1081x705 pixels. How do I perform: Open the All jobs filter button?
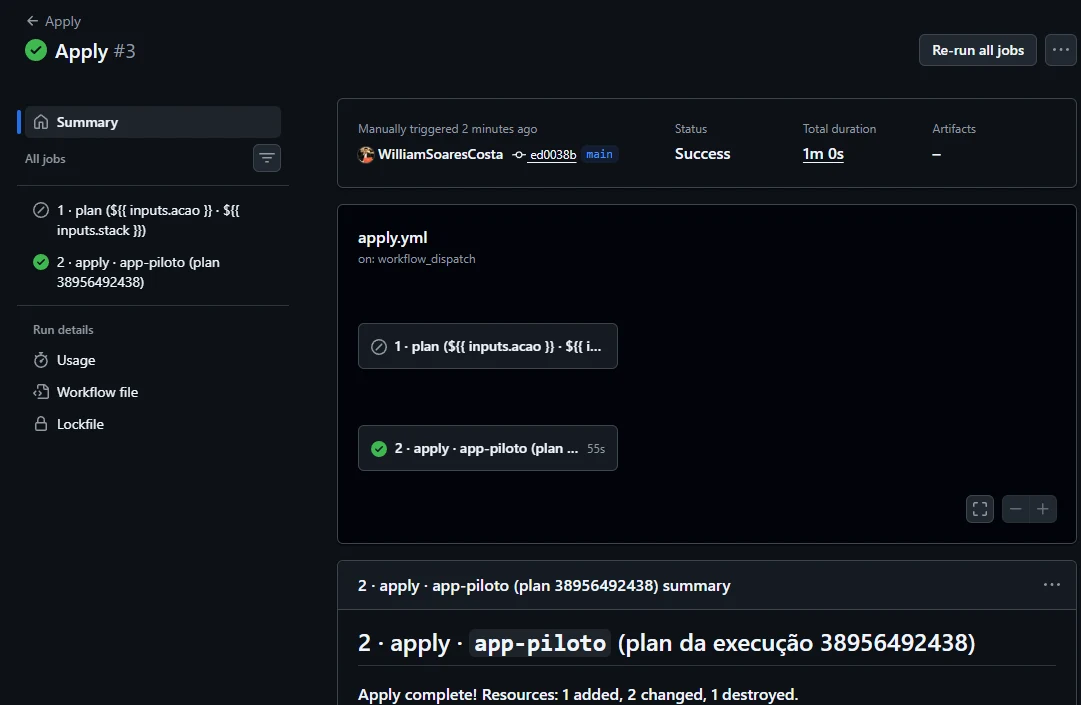coord(267,159)
